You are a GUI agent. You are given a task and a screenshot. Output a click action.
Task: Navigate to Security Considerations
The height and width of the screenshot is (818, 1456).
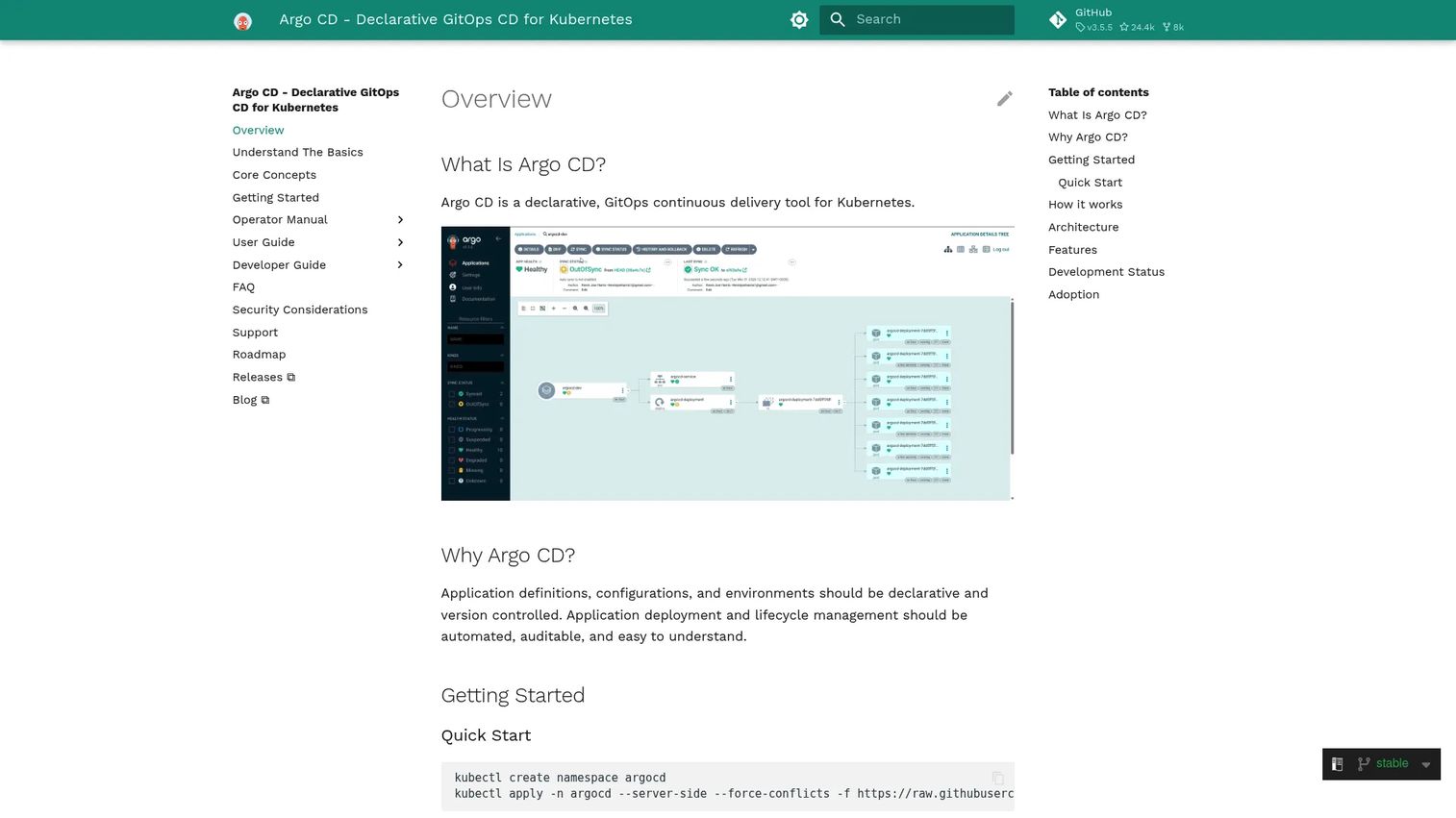[x=300, y=310]
